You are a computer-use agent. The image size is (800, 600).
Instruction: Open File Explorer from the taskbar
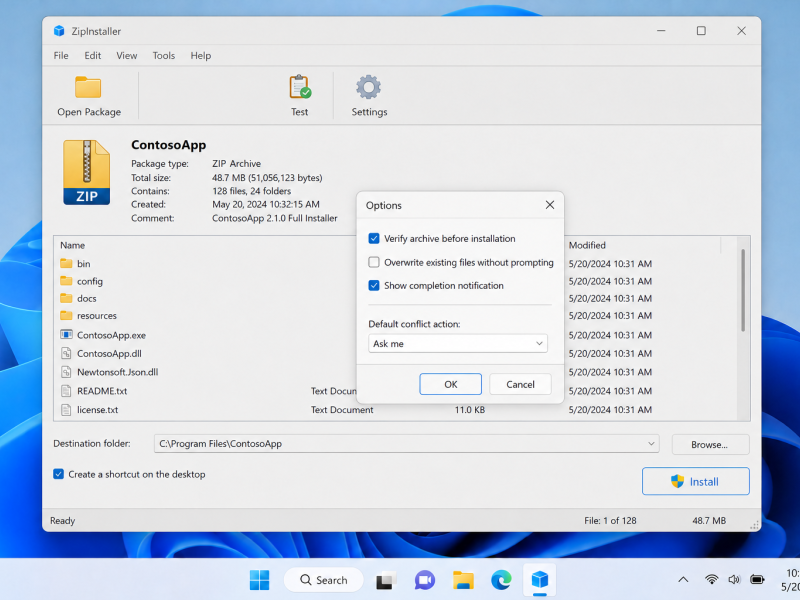pyautogui.click(x=463, y=580)
